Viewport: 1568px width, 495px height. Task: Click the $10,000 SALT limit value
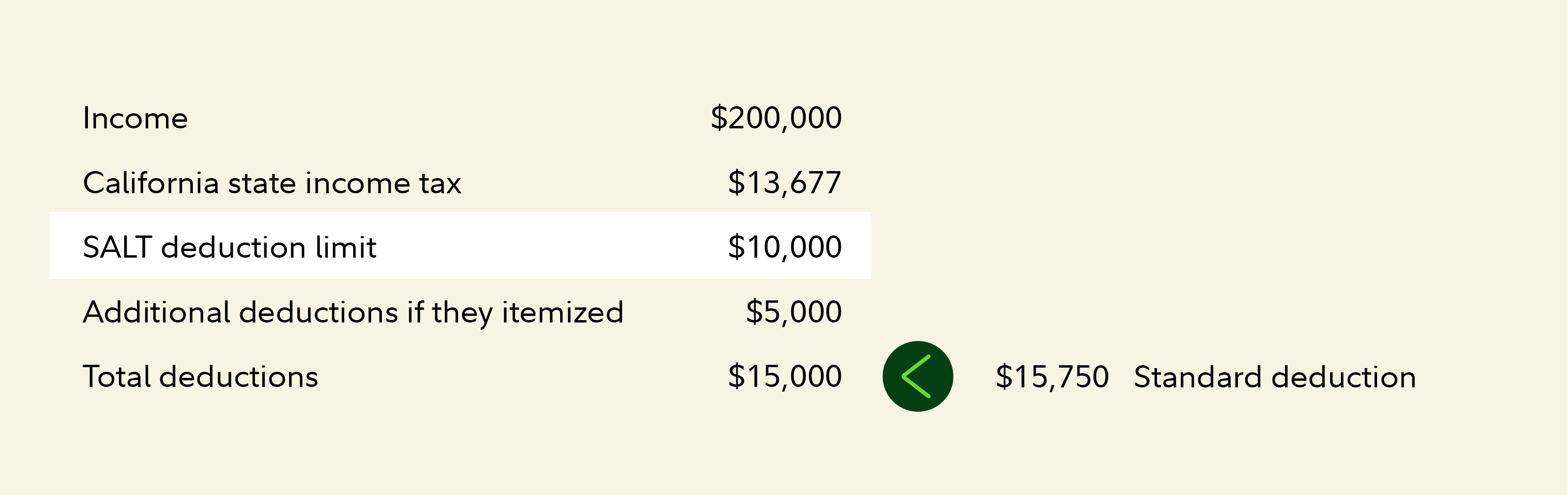pyautogui.click(x=784, y=247)
